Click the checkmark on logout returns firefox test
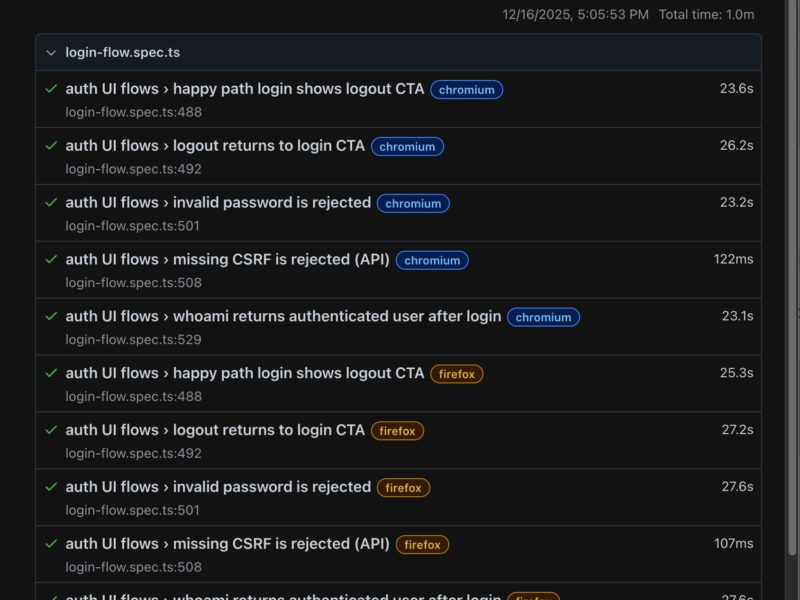 click(46, 430)
